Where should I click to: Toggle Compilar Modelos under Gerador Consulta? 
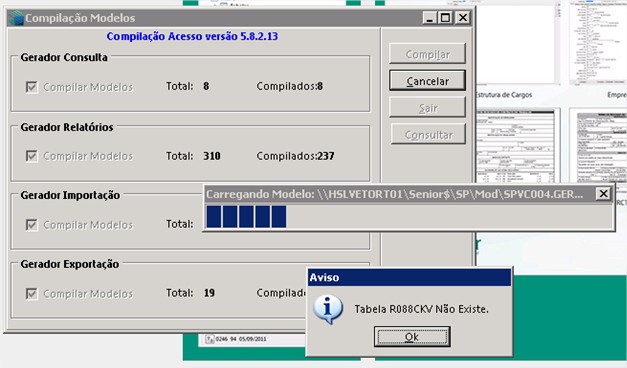click(x=31, y=87)
